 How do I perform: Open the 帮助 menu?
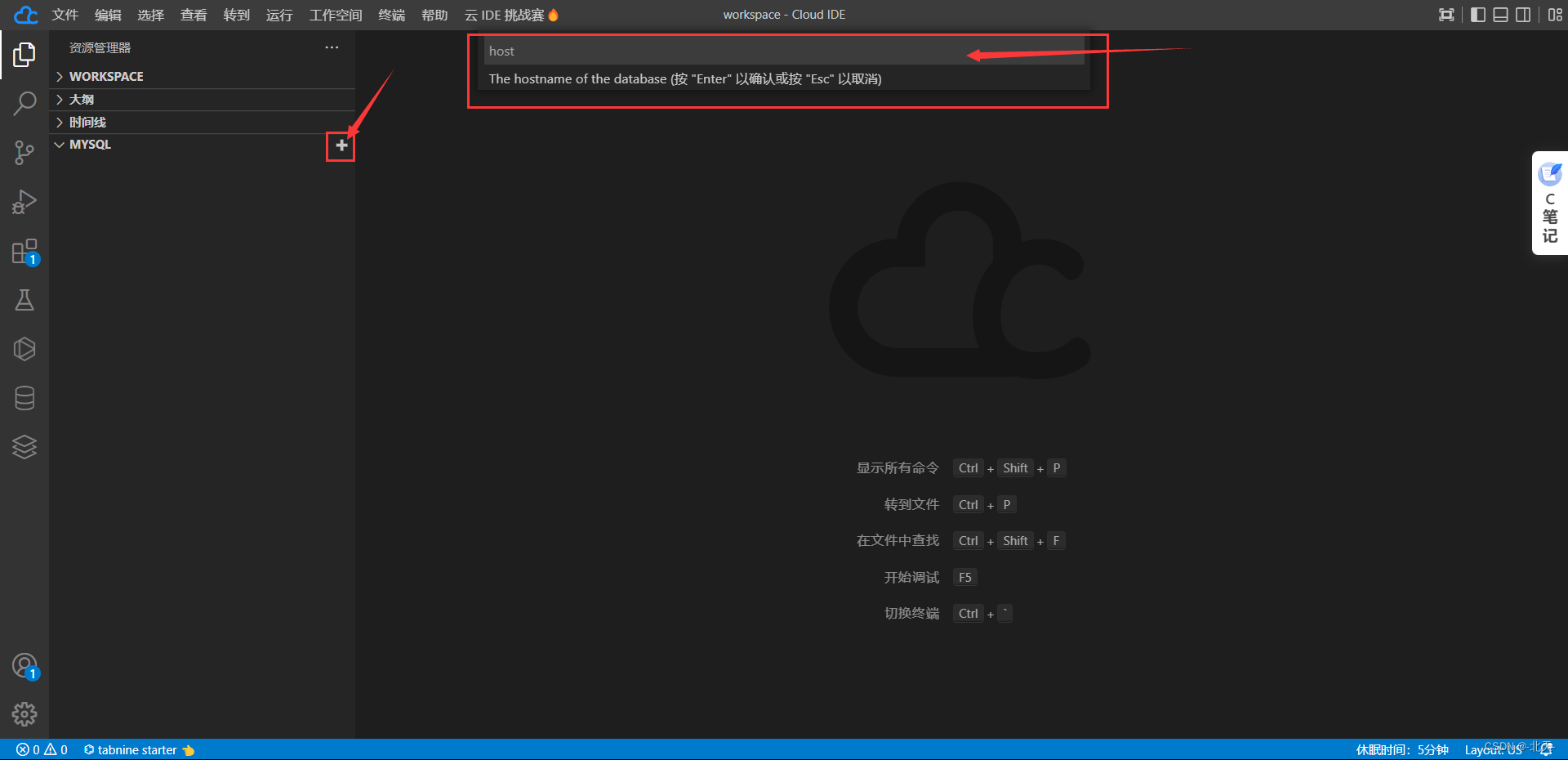(434, 15)
